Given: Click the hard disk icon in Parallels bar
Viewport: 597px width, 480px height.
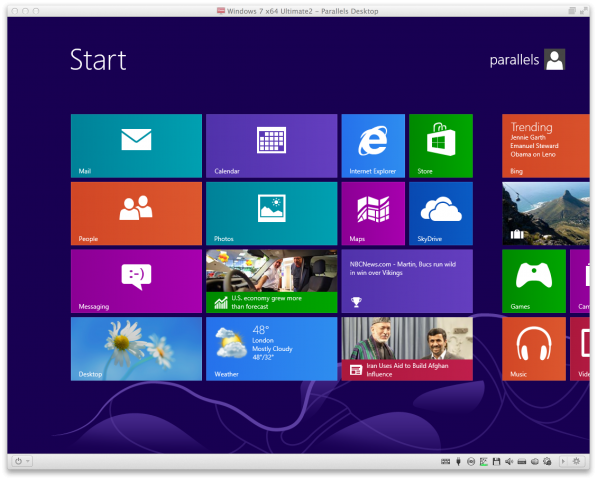Looking at the screenshot, I should (522, 462).
